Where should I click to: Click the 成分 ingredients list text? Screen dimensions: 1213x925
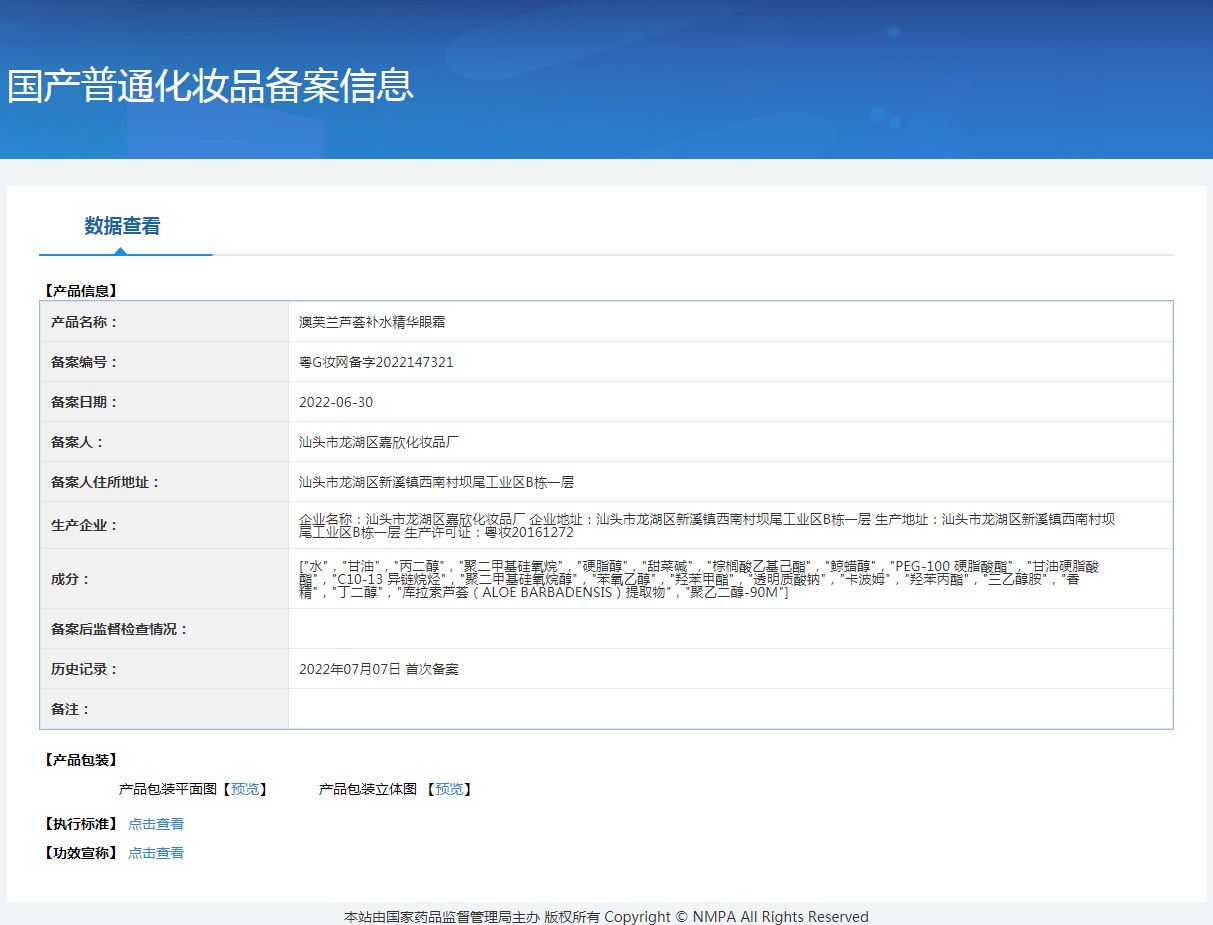point(698,579)
